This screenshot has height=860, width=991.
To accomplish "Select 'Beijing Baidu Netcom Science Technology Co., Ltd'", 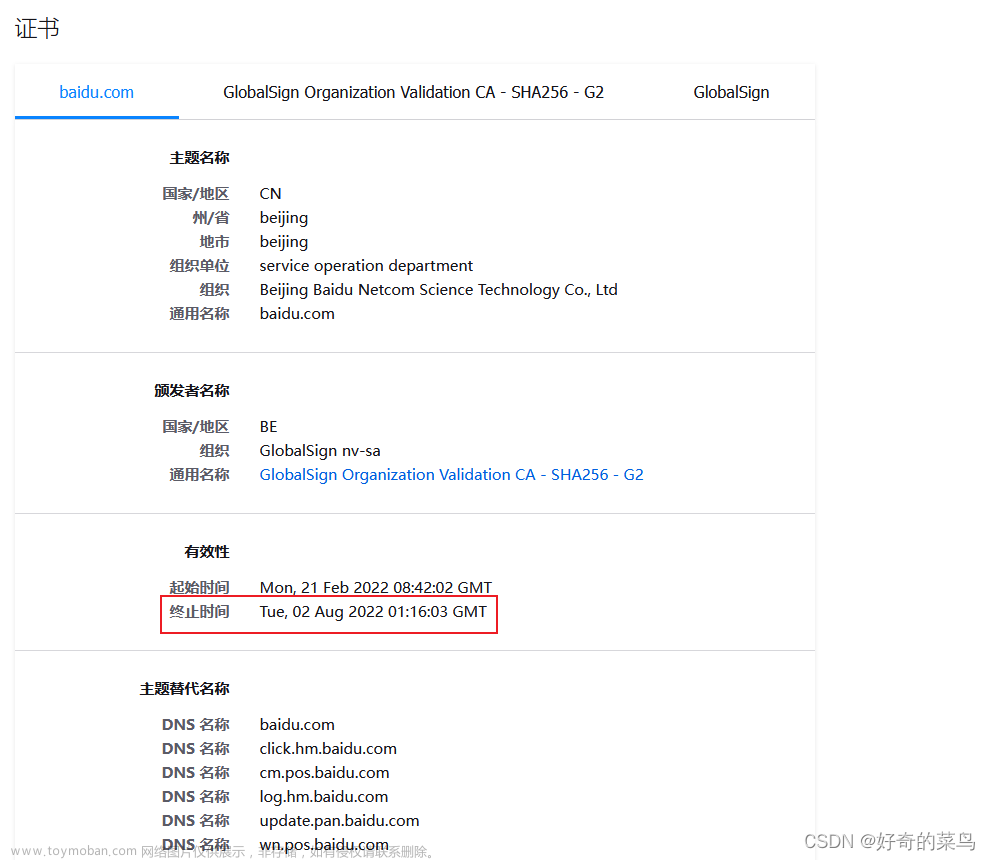I will (x=439, y=290).
